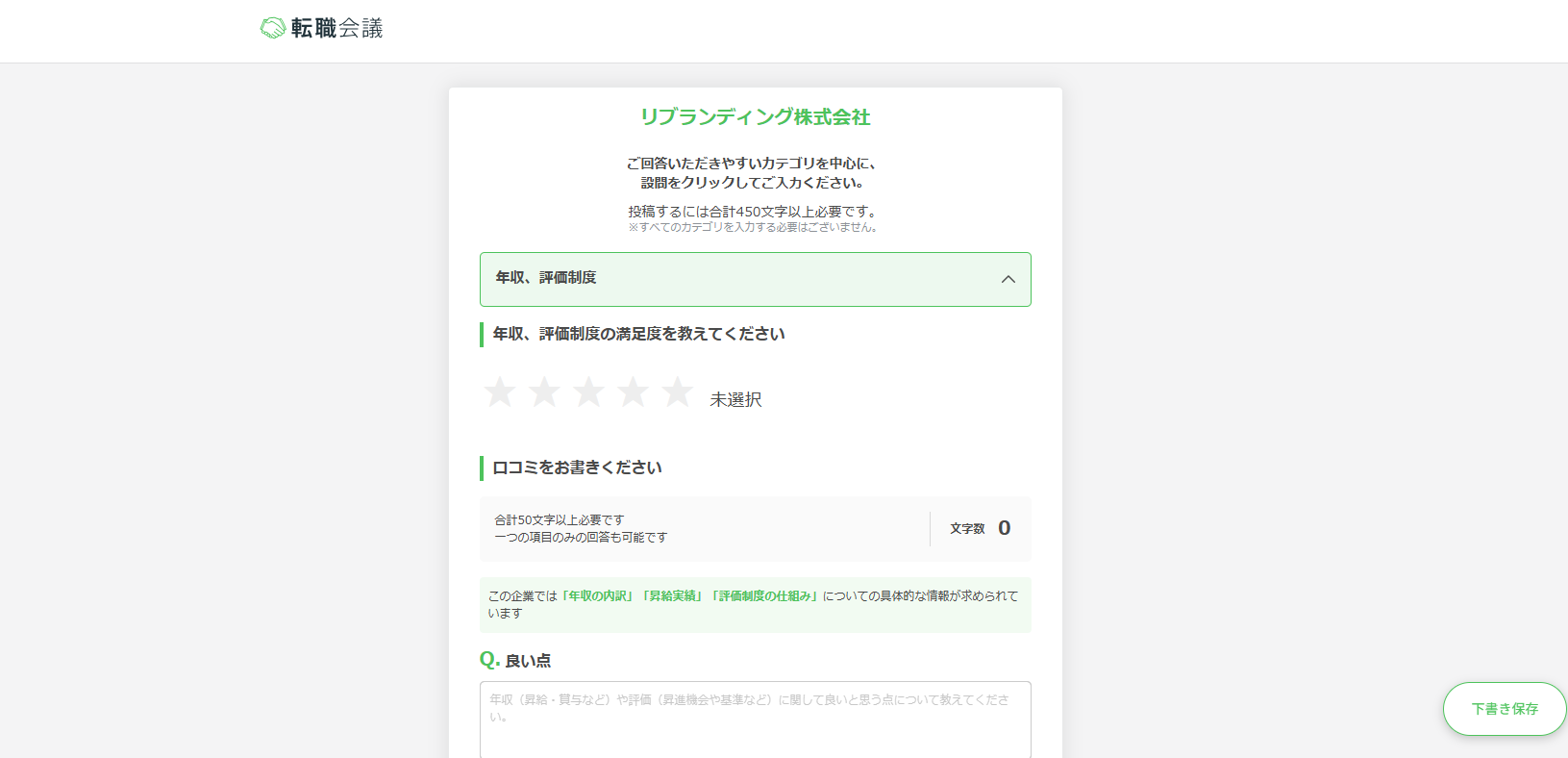Click the 口コミをお書きください heading
This screenshot has height=758, width=1568.
(x=577, y=467)
